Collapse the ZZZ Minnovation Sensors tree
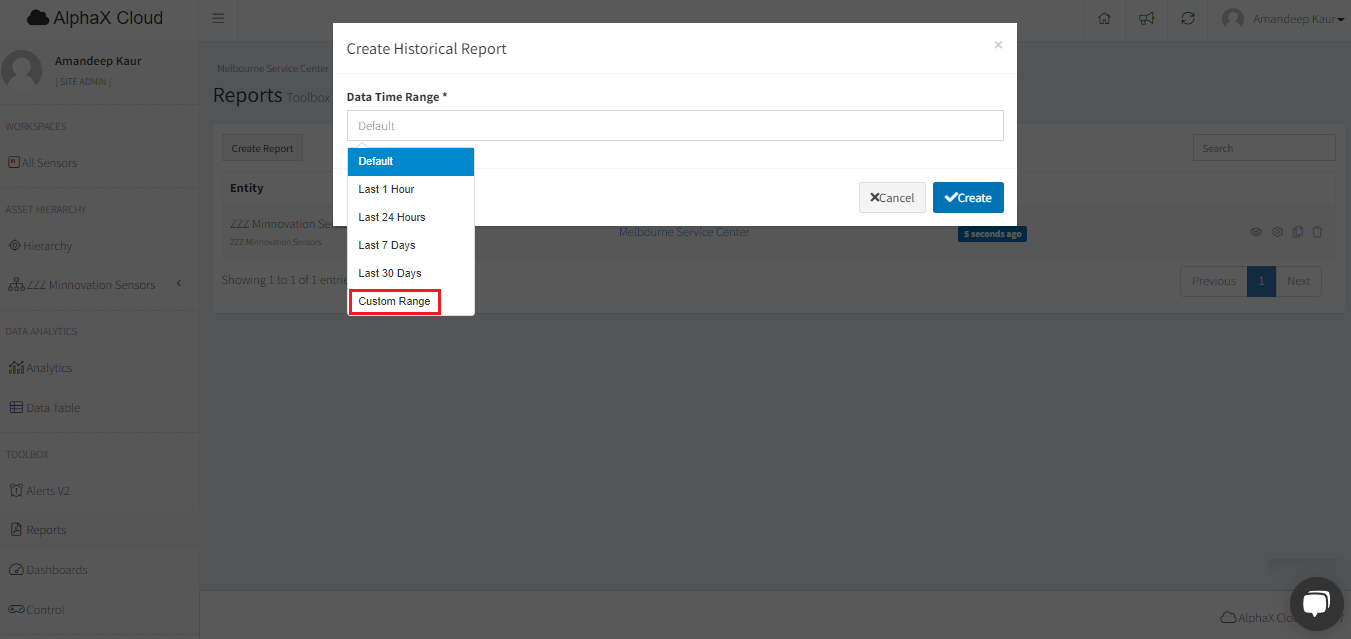Screen dimensions: 1351x639 179,284
